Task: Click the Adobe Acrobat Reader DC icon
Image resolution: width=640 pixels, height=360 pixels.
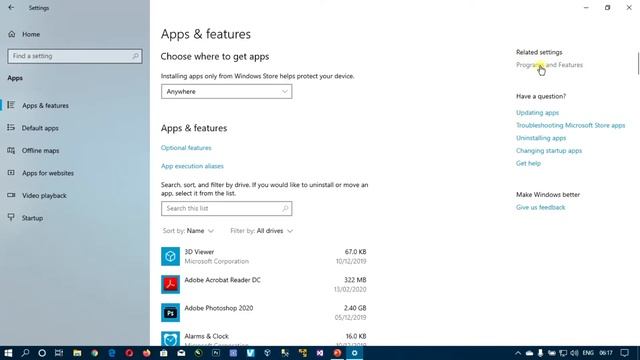Action: [170, 284]
